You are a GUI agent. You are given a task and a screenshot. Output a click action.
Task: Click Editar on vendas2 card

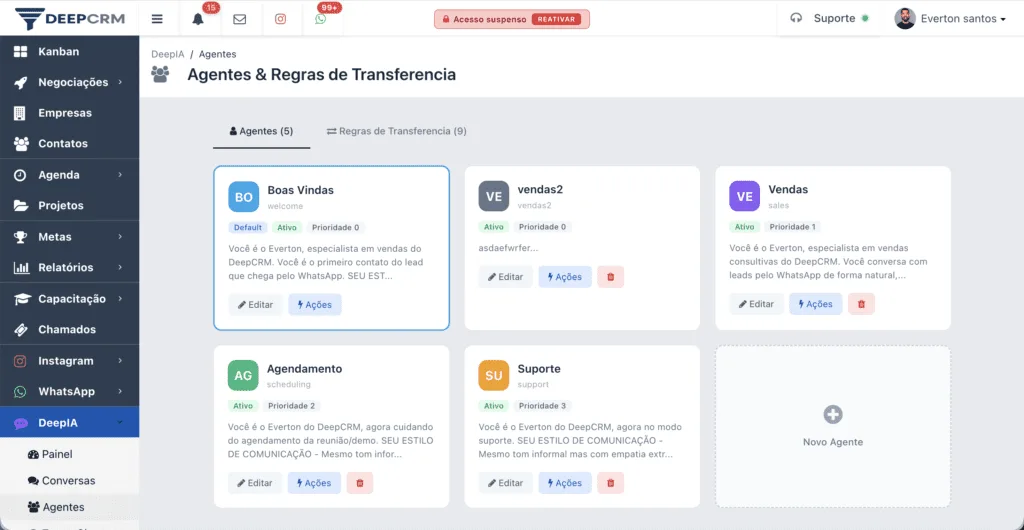[505, 277]
